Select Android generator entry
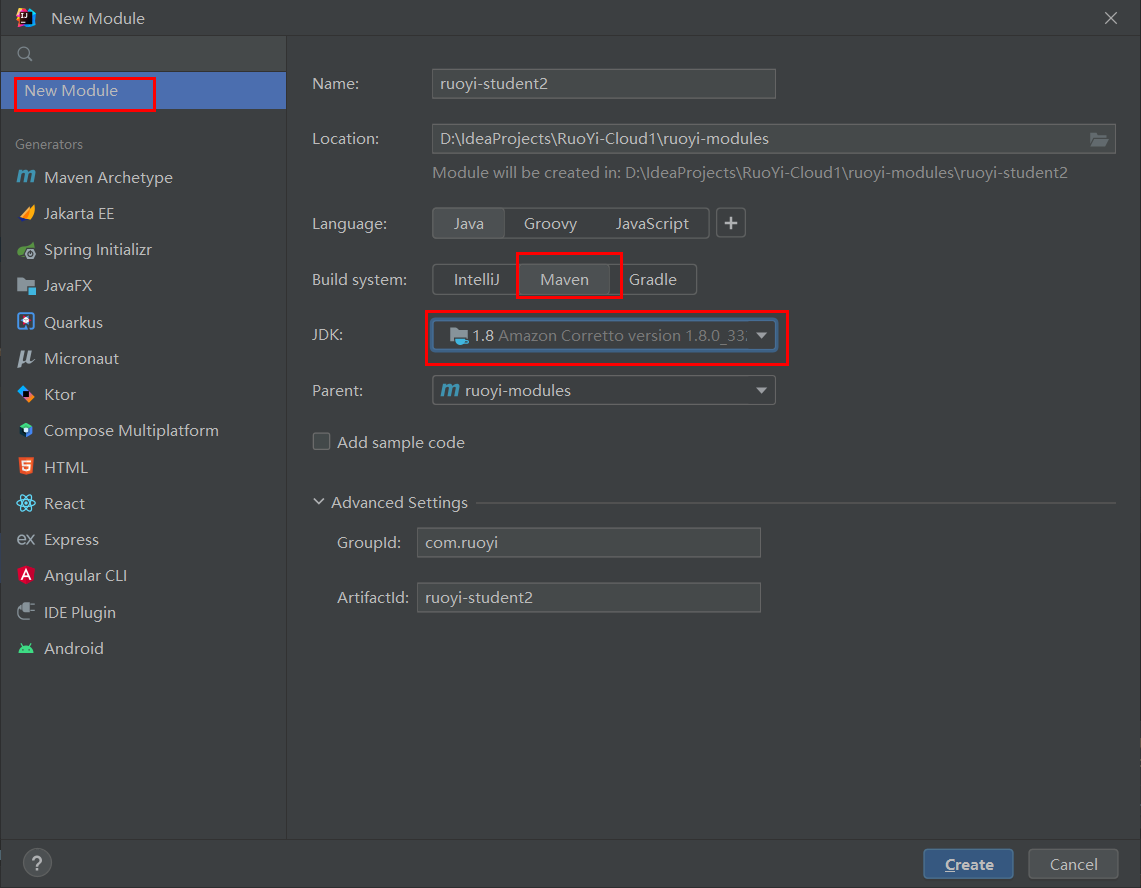1141x888 pixels. (143, 649)
